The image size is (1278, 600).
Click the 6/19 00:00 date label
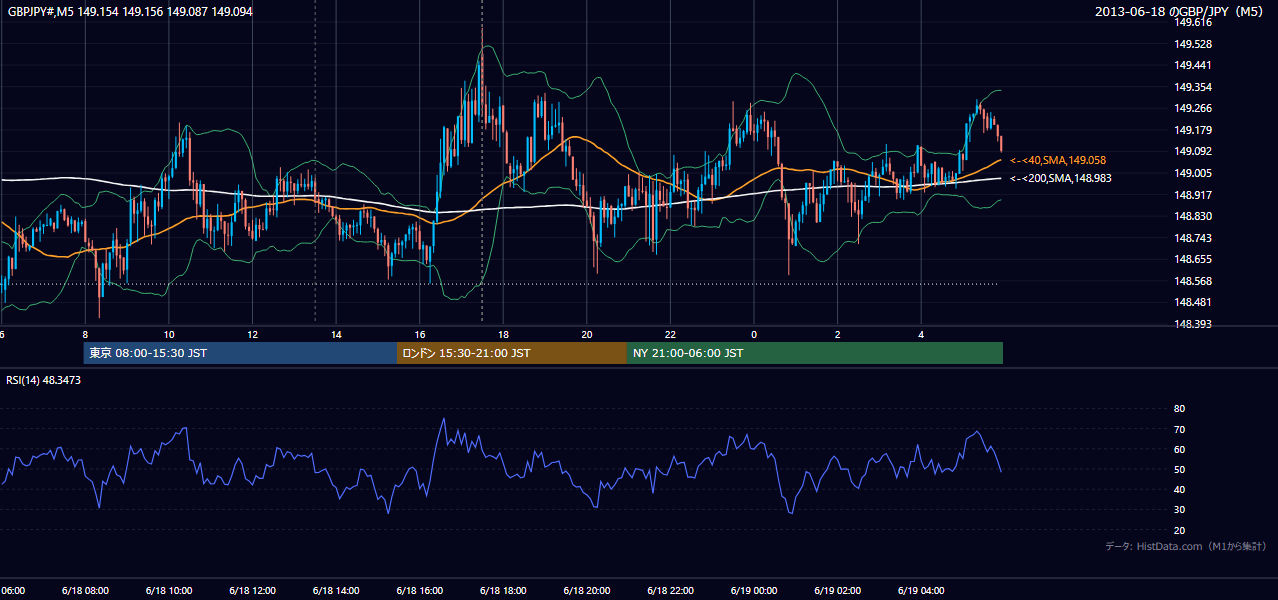(754, 591)
